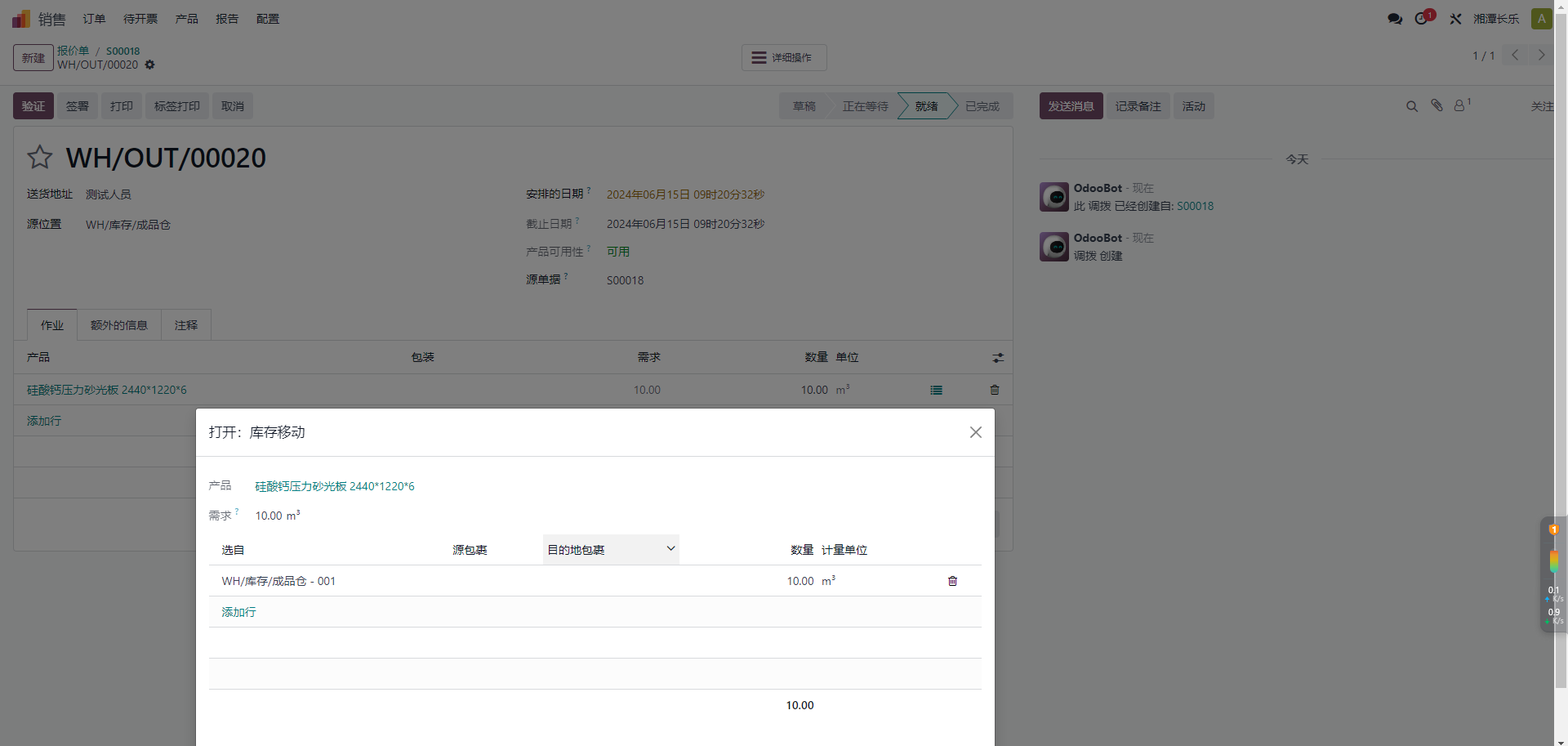Click the 验证 button
Viewport: 1568px width, 746px height.
33,106
